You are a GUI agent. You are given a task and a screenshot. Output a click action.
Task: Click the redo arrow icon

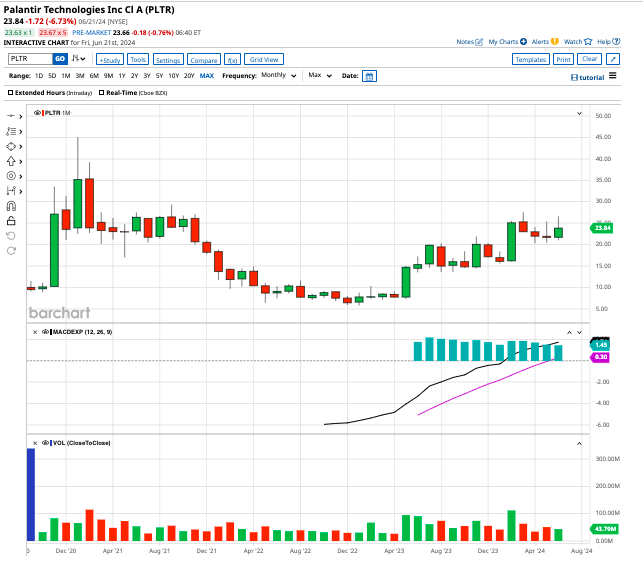(x=11, y=251)
